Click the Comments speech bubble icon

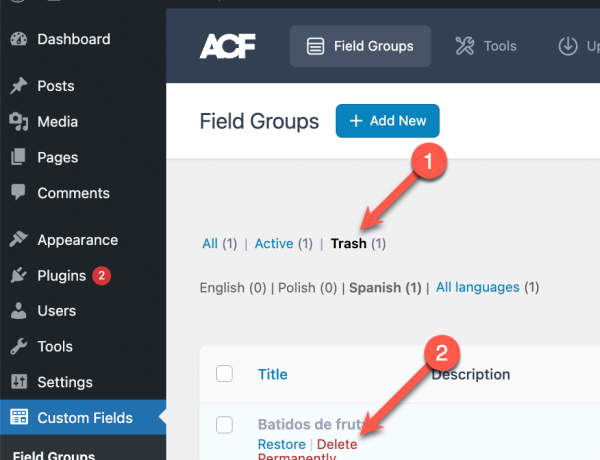[18, 192]
